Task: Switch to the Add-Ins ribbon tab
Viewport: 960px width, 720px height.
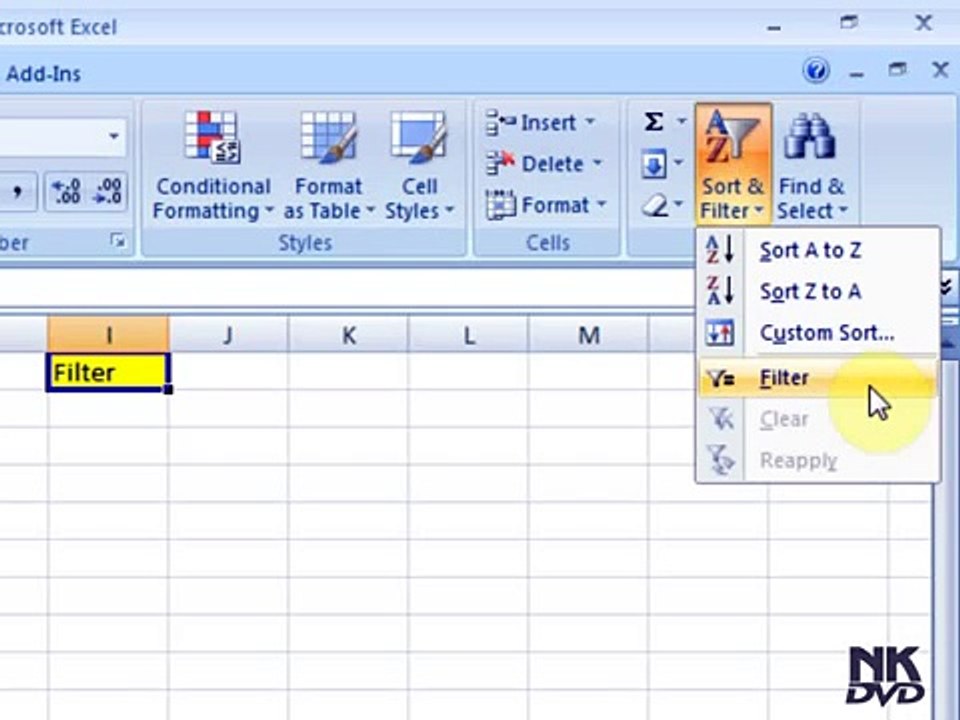Action: point(43,74)
